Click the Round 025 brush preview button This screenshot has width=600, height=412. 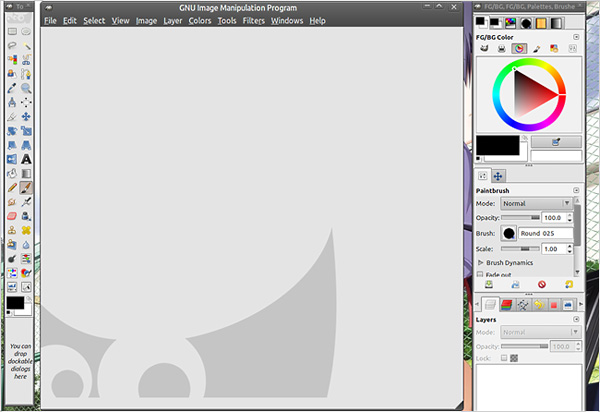tap(509, 233)
